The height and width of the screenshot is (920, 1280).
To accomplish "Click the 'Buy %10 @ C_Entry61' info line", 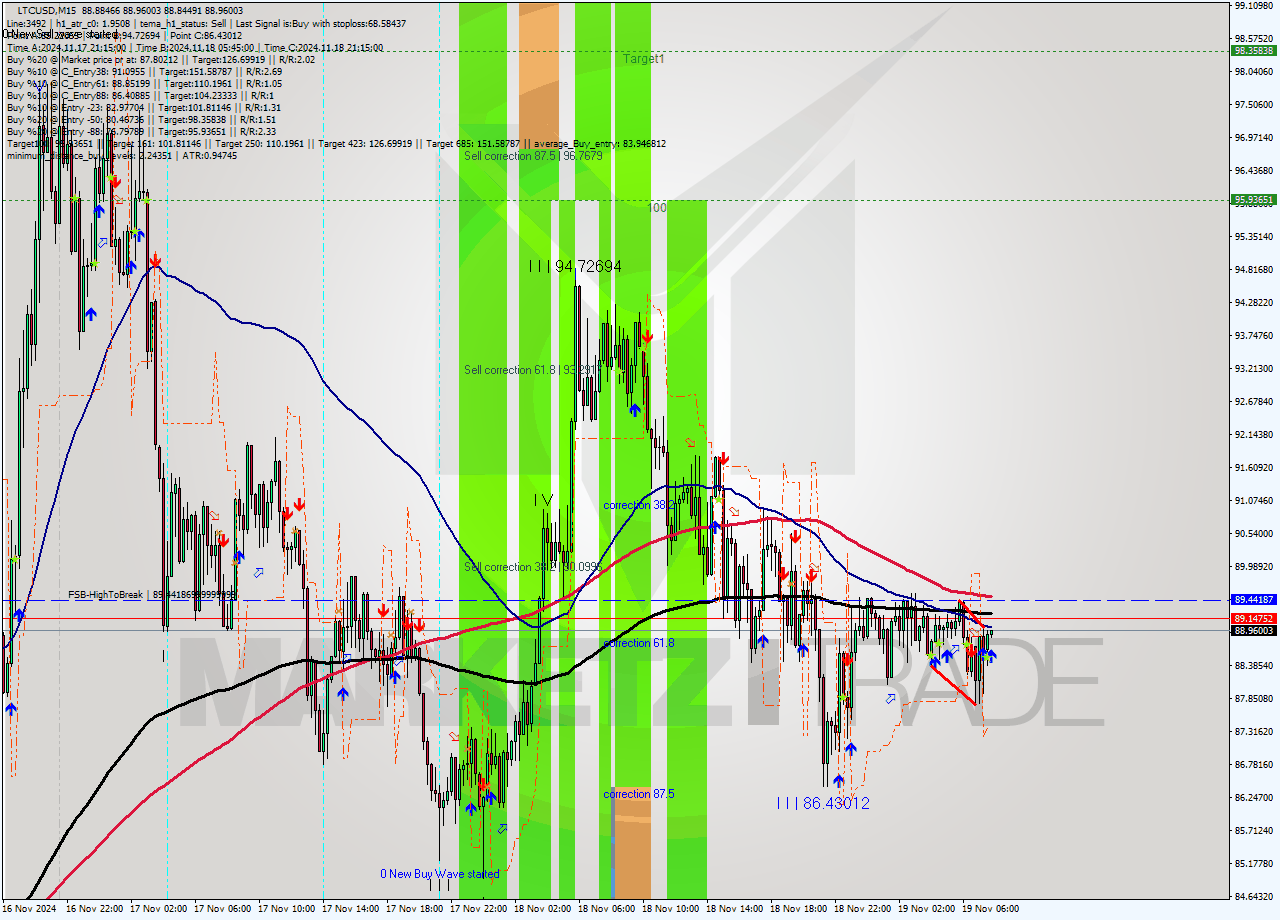I will click(x=144, y=83).
